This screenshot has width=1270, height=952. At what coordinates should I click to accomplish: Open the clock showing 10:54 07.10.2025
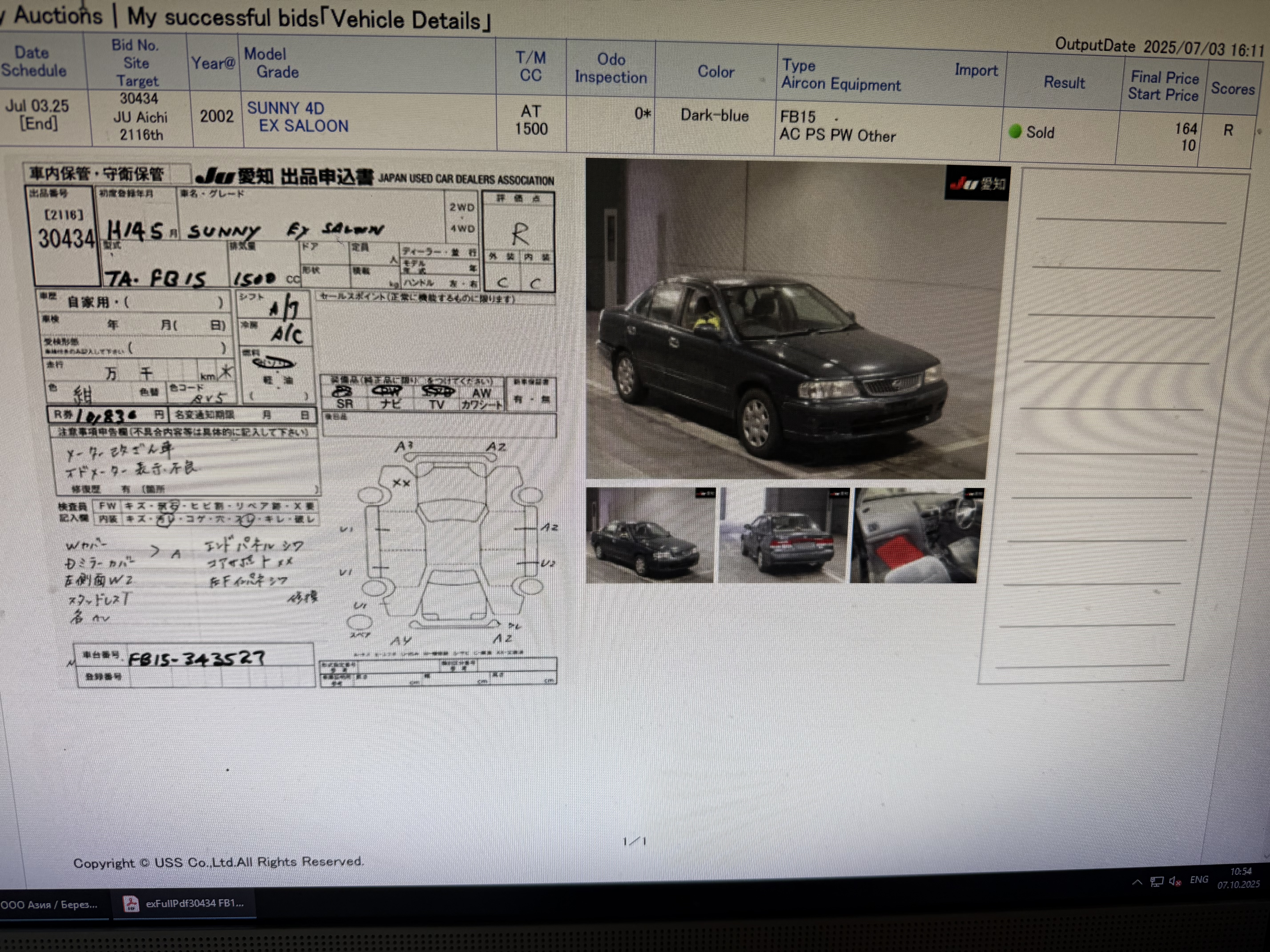pos(1239,878)
